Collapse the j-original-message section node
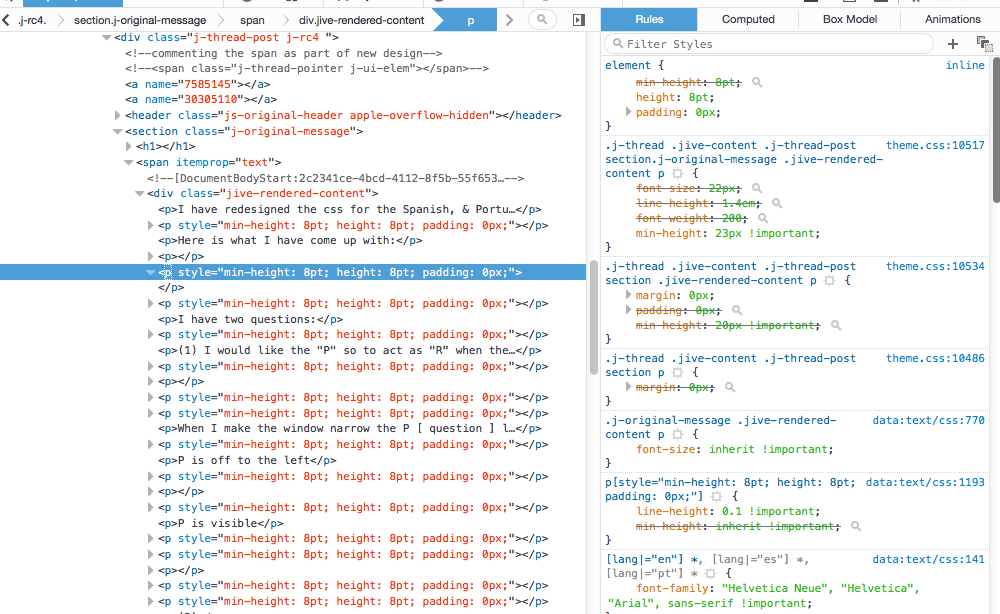This screenshot has height=614, width=1000. pyautogui.click(x=118, y=131)
